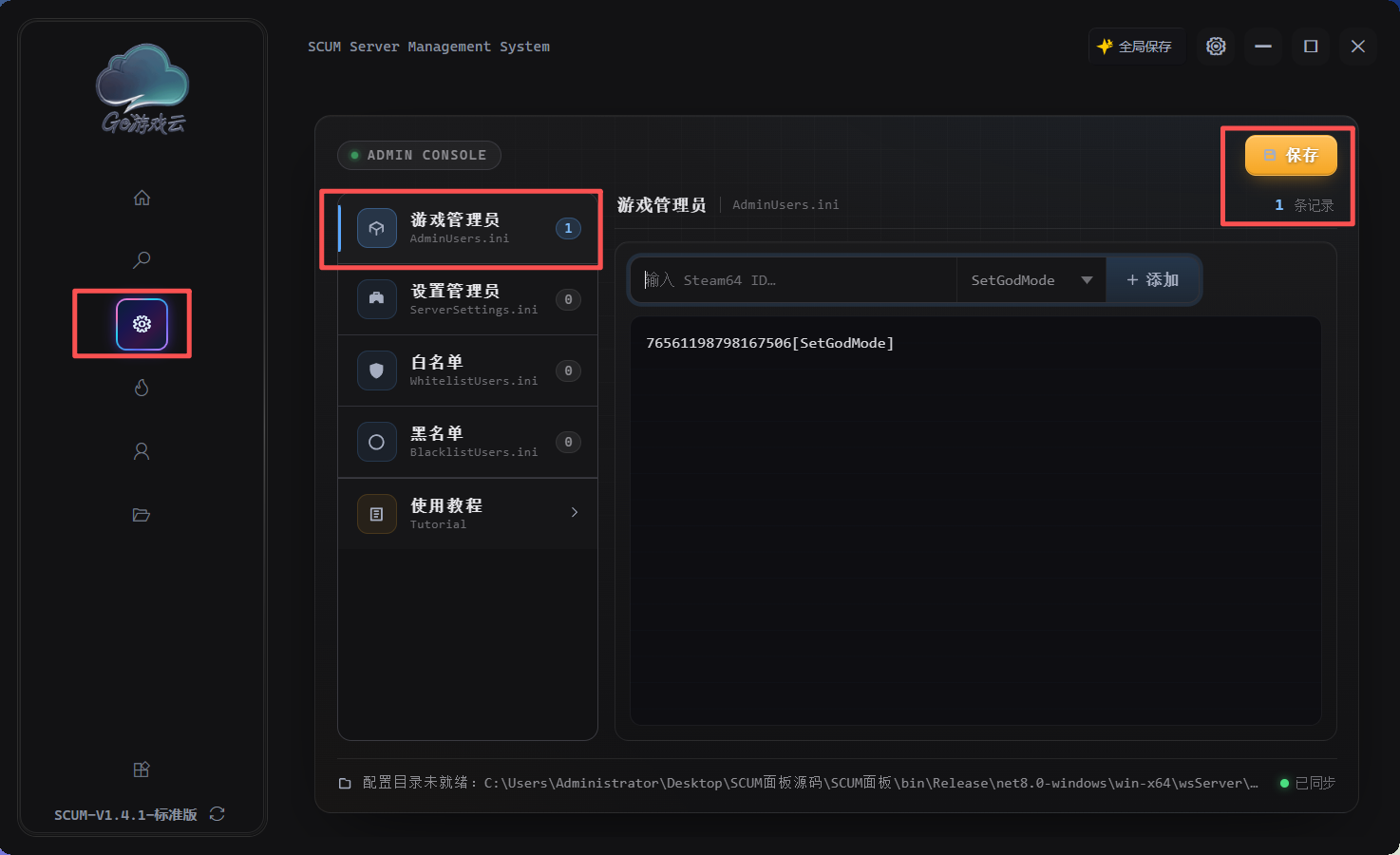Switch to 黑名单 BlacklistUsers.ini tab
Viewport: 1400px width, 855px height.
[x=467, y=442]
